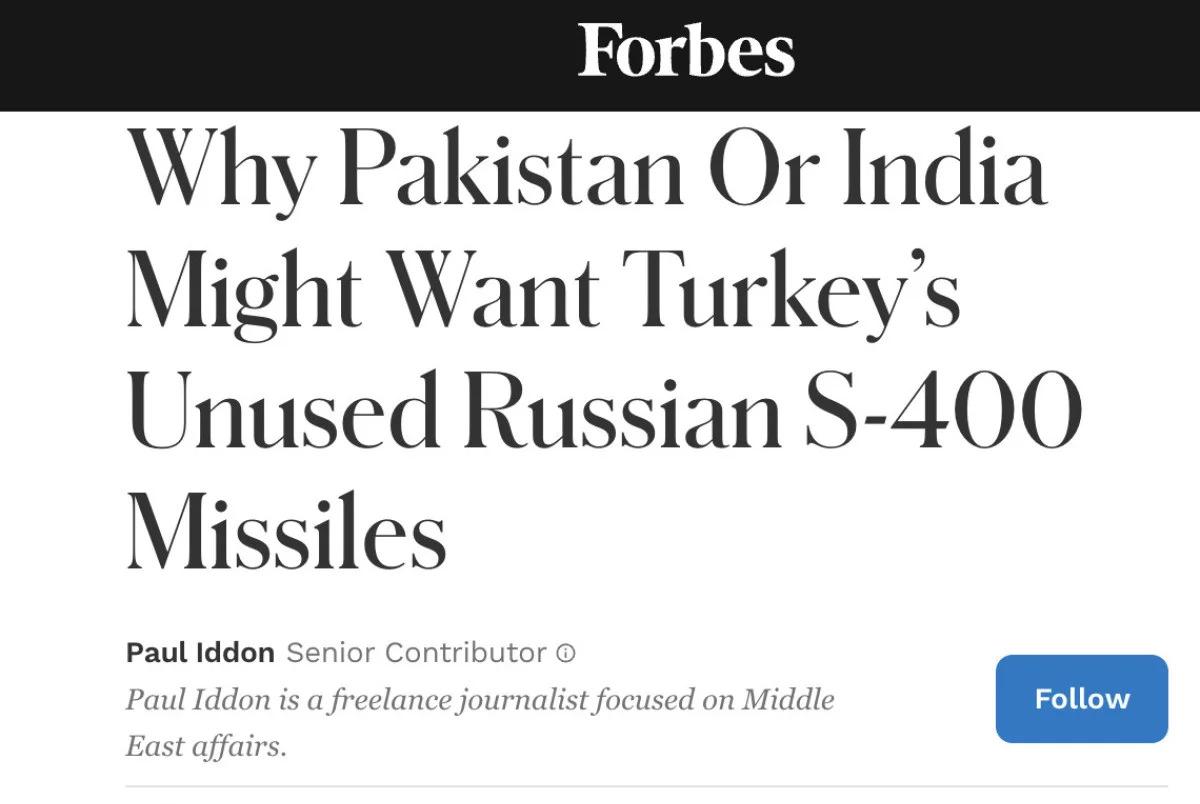Open Paul Iddon's author profile name
The width and height of the screenshot is (1200, 804).
pyautogui.click(x=200, y=653)
